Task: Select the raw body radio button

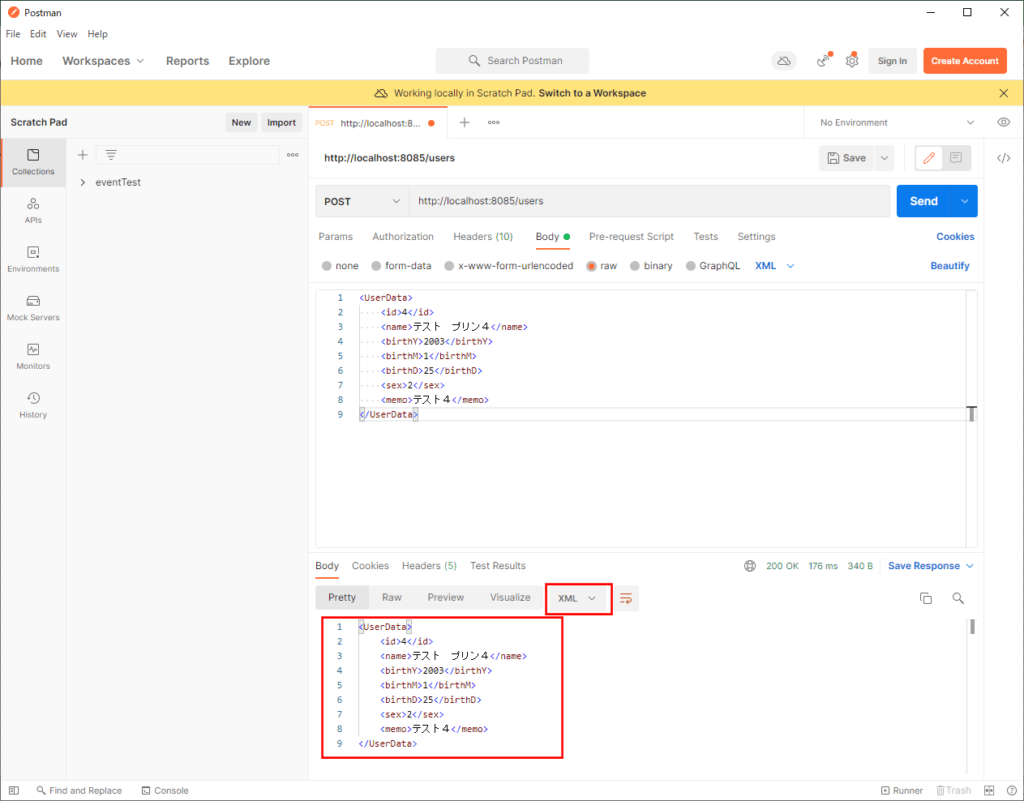Action: tap(592, 266)
